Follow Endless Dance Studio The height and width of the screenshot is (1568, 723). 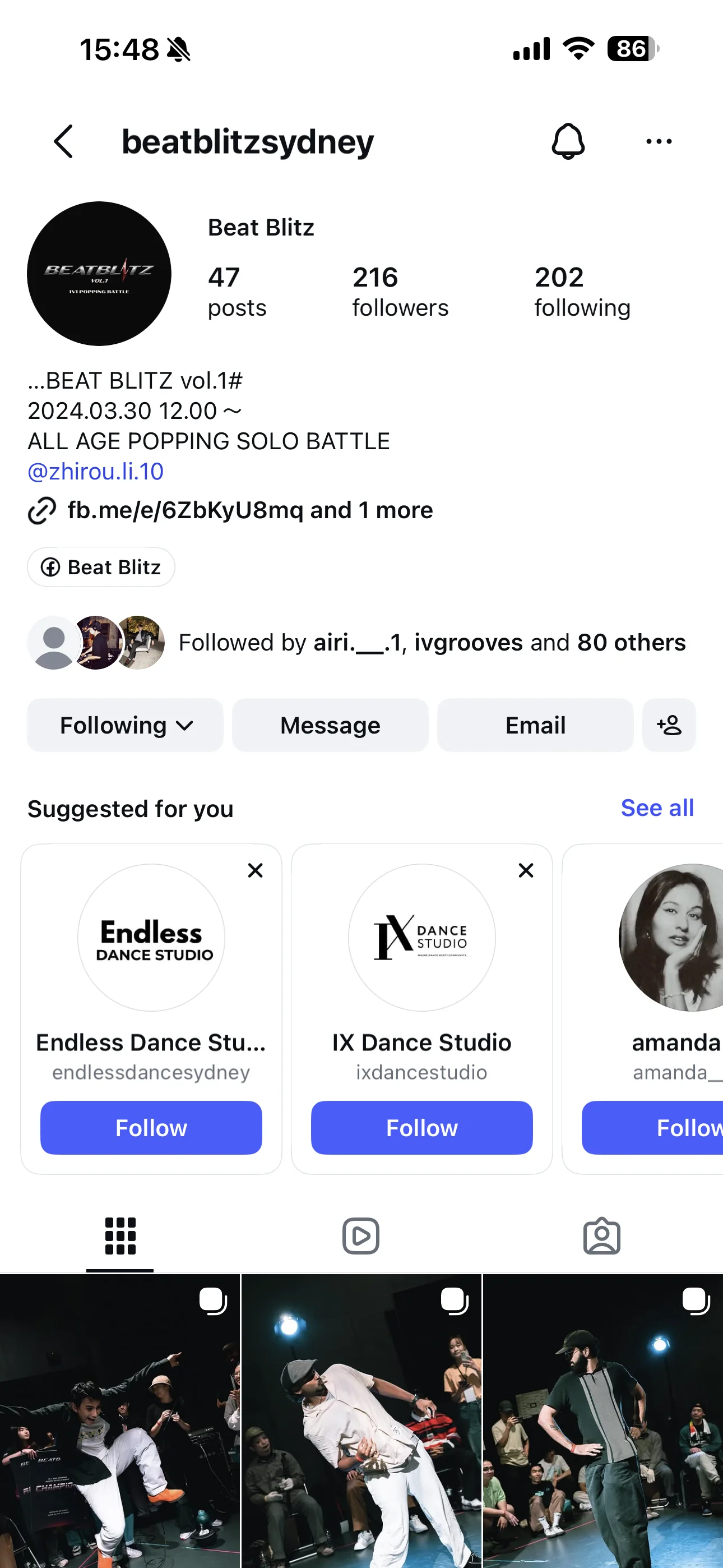click(151, 1127)
